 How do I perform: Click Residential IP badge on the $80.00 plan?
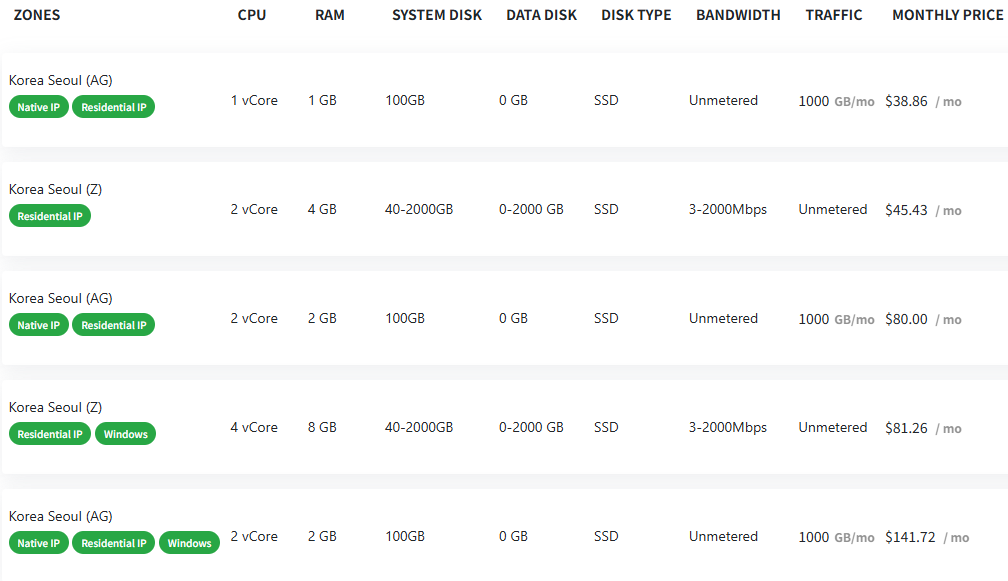tap(114, 325)
